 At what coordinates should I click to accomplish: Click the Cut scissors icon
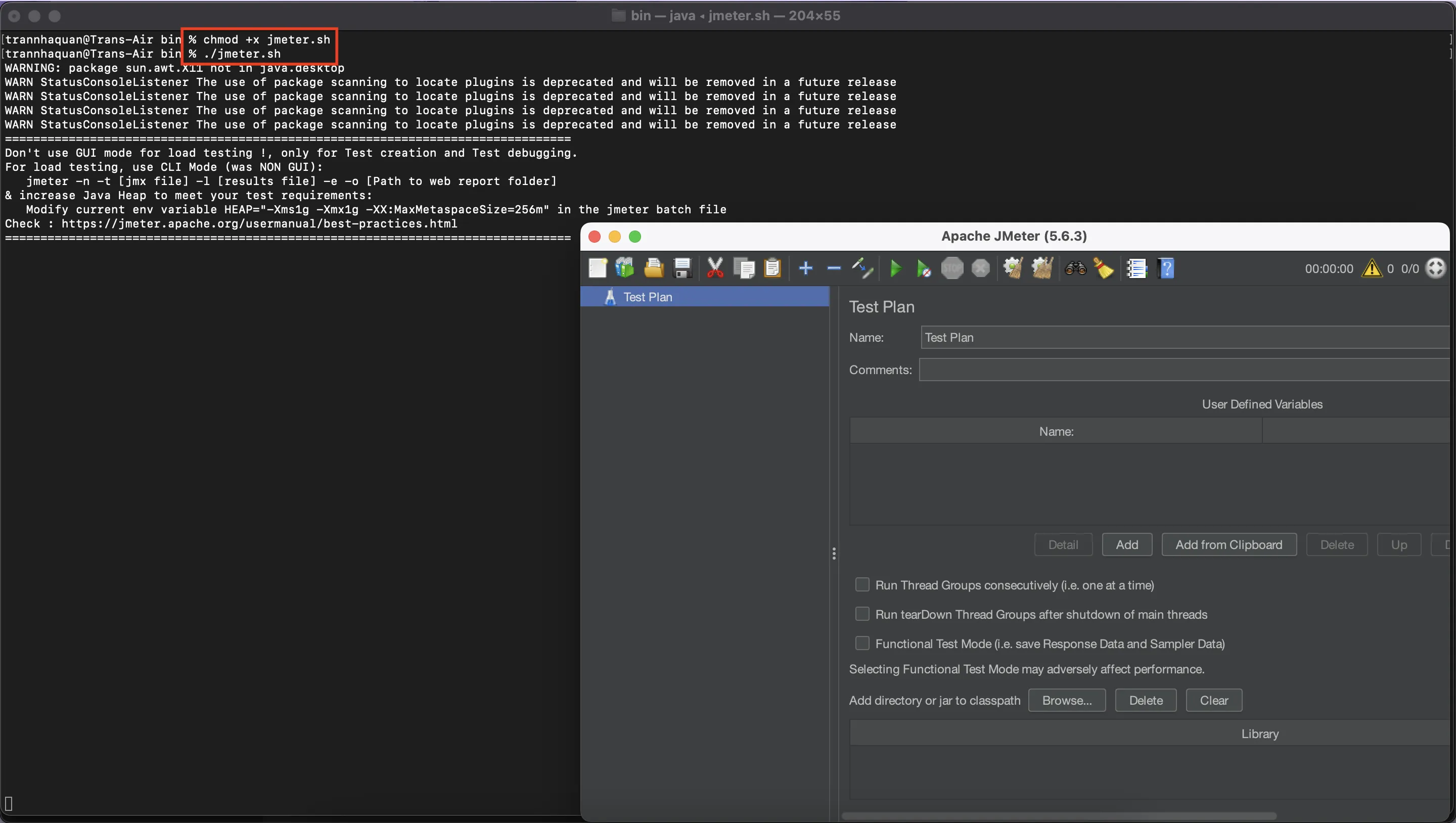tap(715, 268)
